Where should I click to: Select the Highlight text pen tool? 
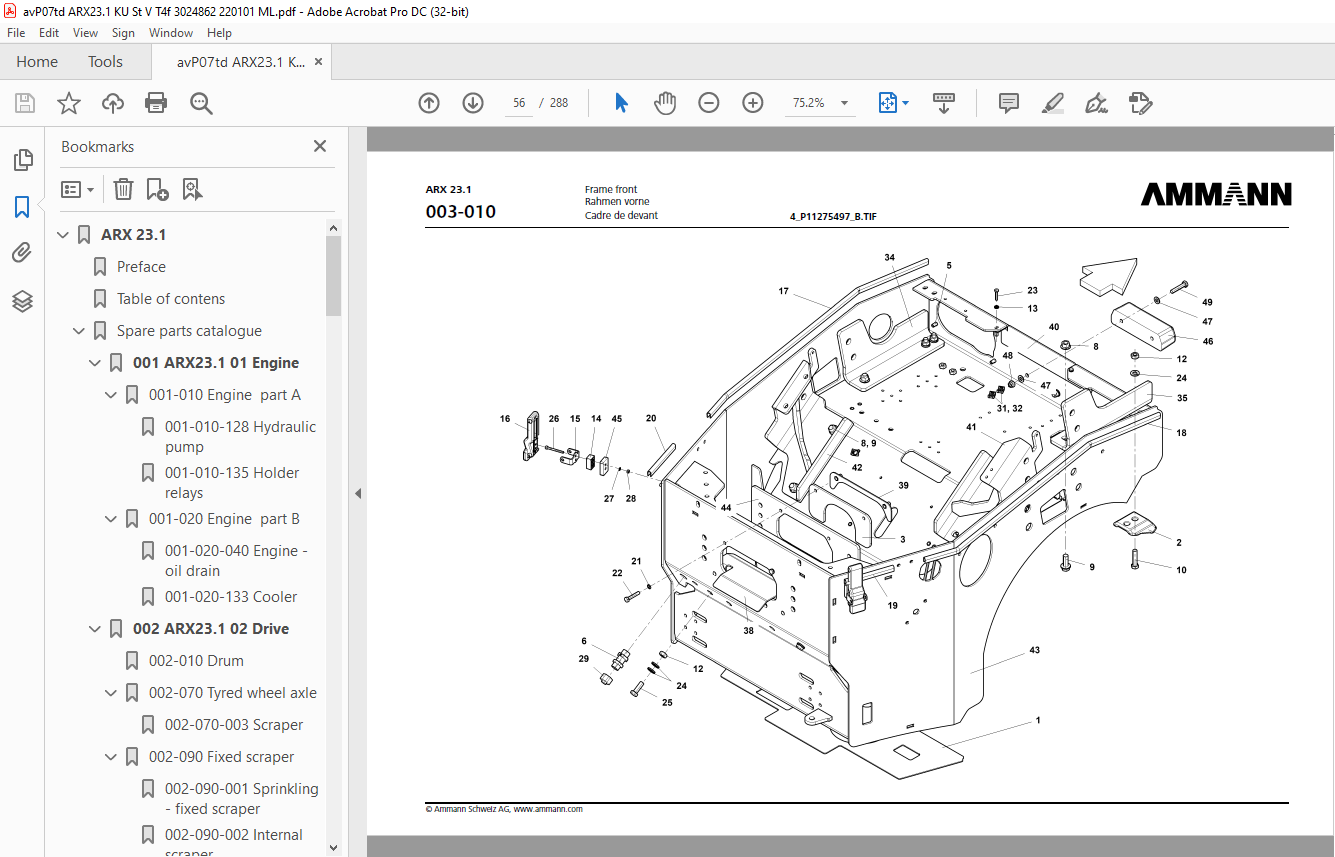tap(1052, 103)
